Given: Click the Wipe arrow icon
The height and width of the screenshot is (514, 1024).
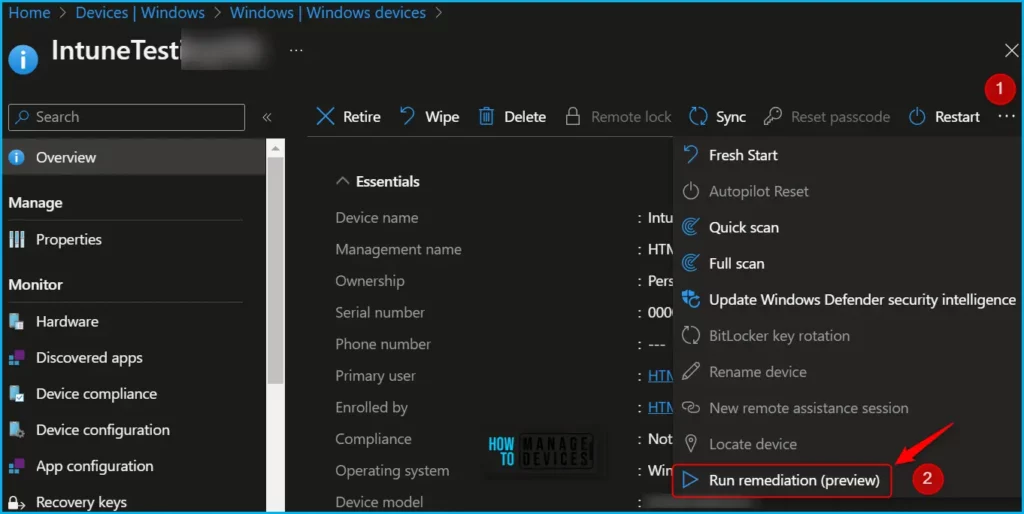Looking at the screenshot, I should click(408, 116).
